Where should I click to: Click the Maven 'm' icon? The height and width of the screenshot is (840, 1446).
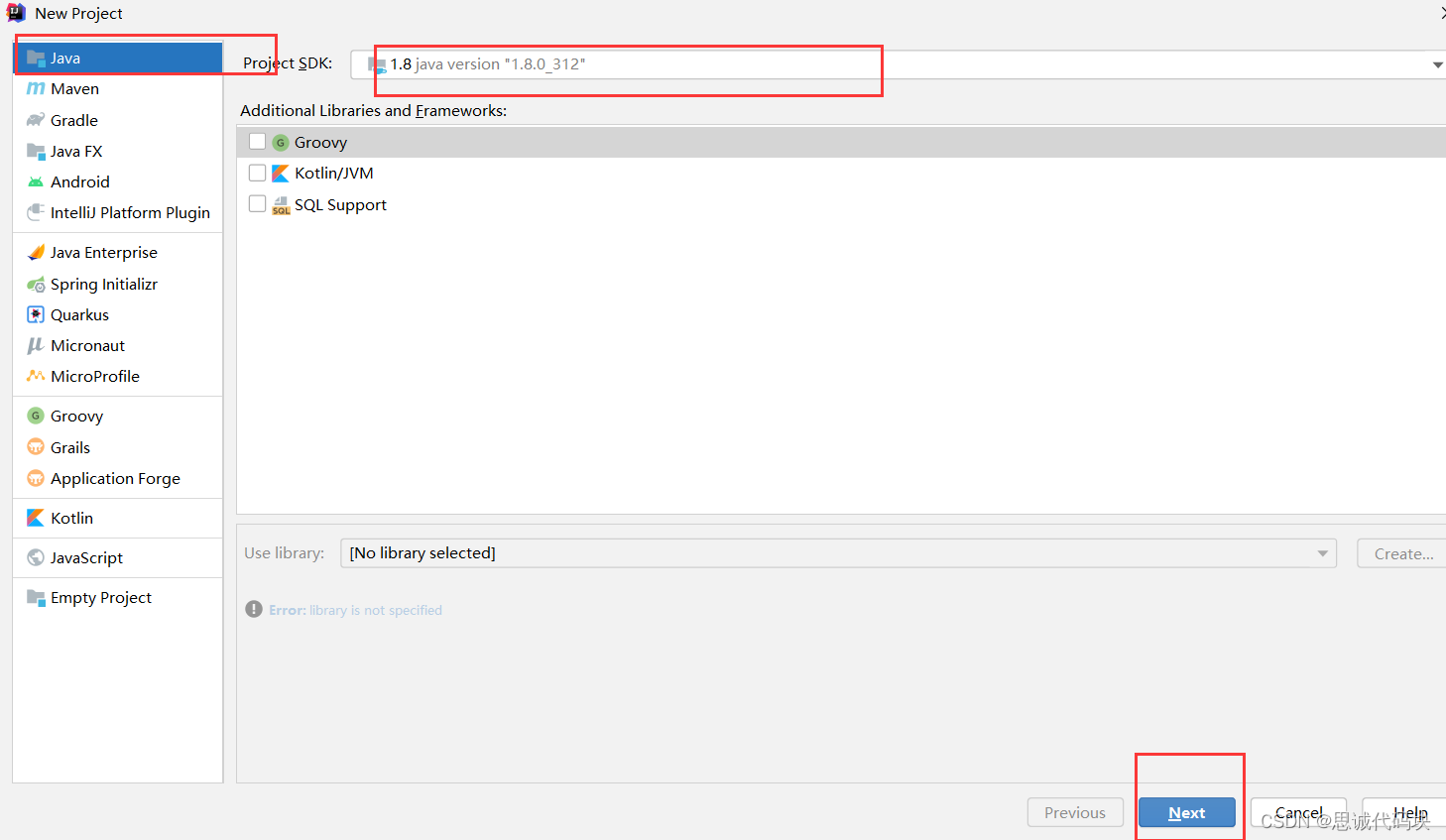(x=36, y=89)
